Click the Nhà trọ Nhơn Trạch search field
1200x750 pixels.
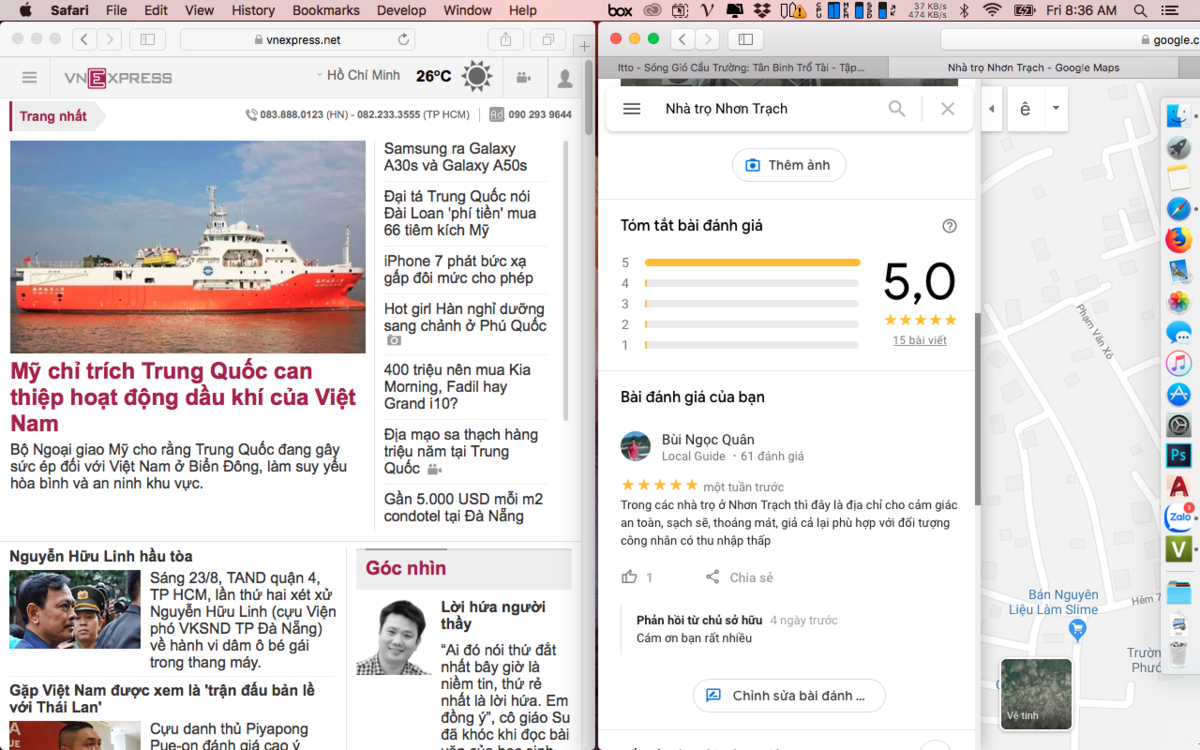tap(770, 109)
